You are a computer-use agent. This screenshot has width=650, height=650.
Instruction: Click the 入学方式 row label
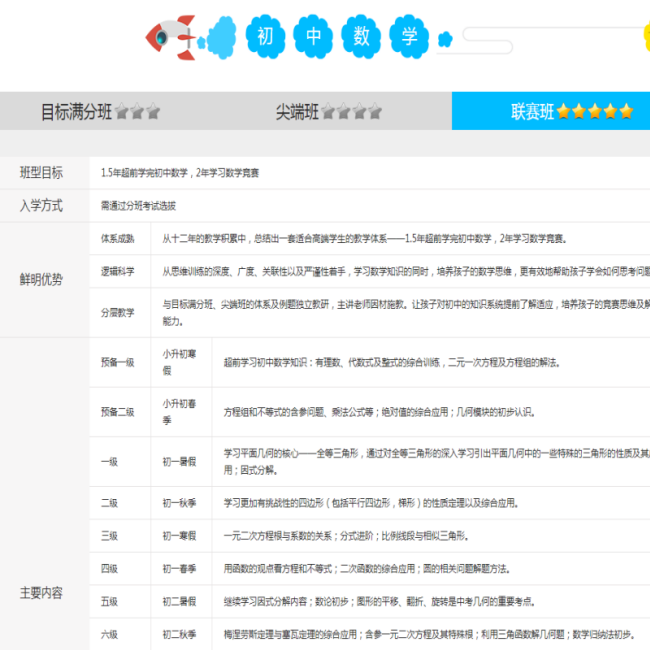[x=41, y=205]
